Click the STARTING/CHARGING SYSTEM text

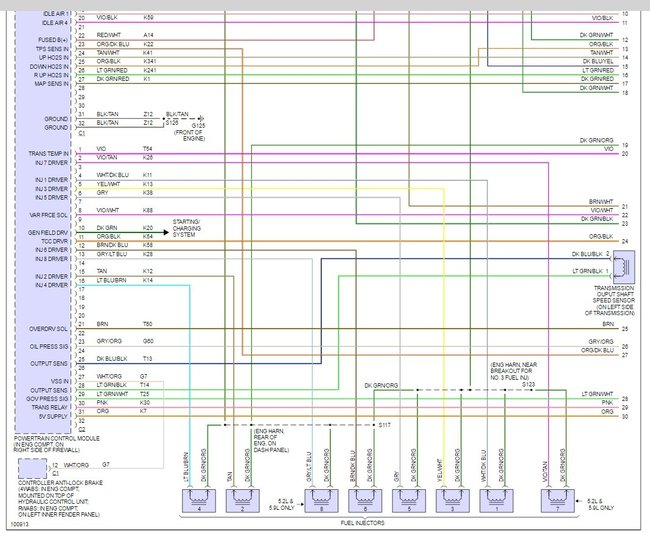pyautogui.click(x=187, y=228)
